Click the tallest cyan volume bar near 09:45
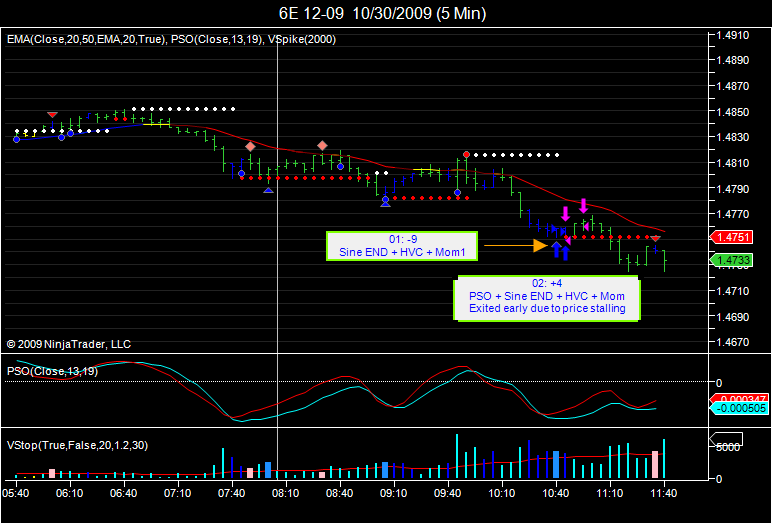 pyautogui.click(x=457, y=456)
